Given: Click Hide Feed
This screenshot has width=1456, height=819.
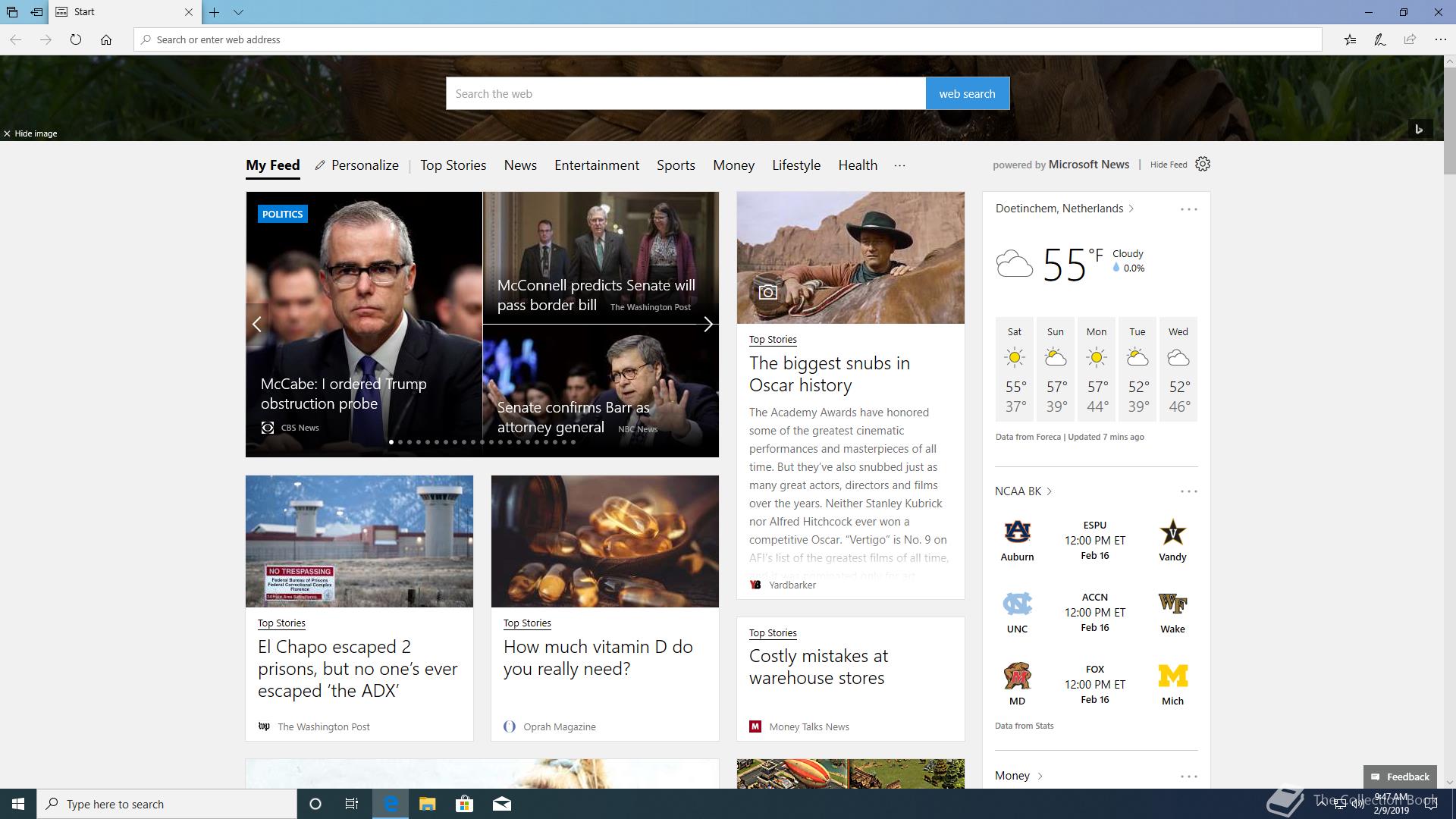Looking at the screenshot, I should [1169, 165].
